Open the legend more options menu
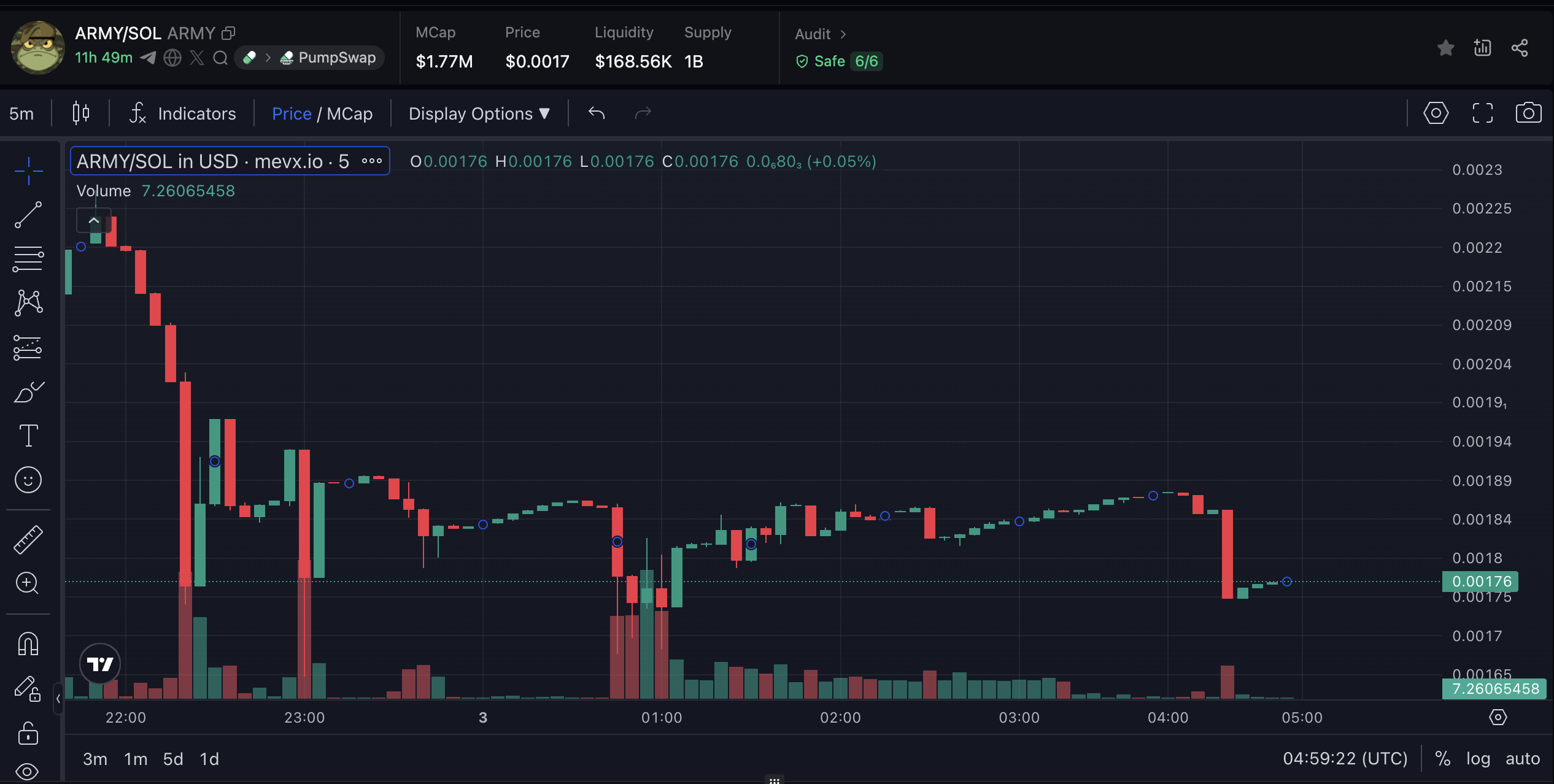 click(x=372, y=161)
